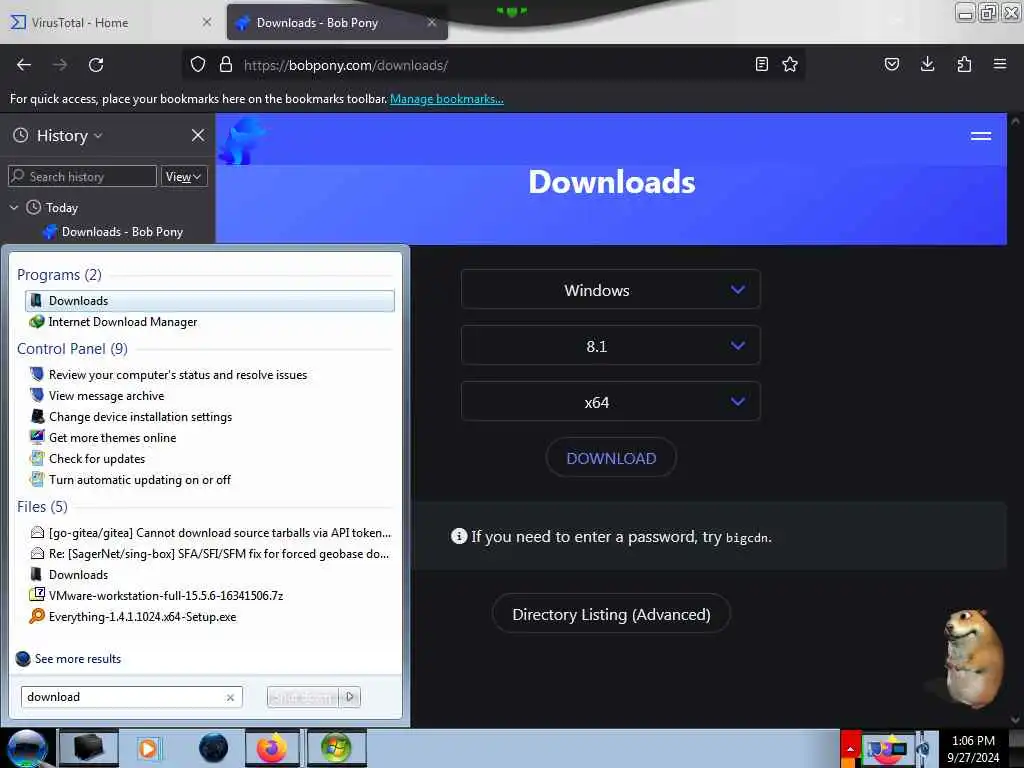Click the Bob Pony logo in header

pos(241,140)
